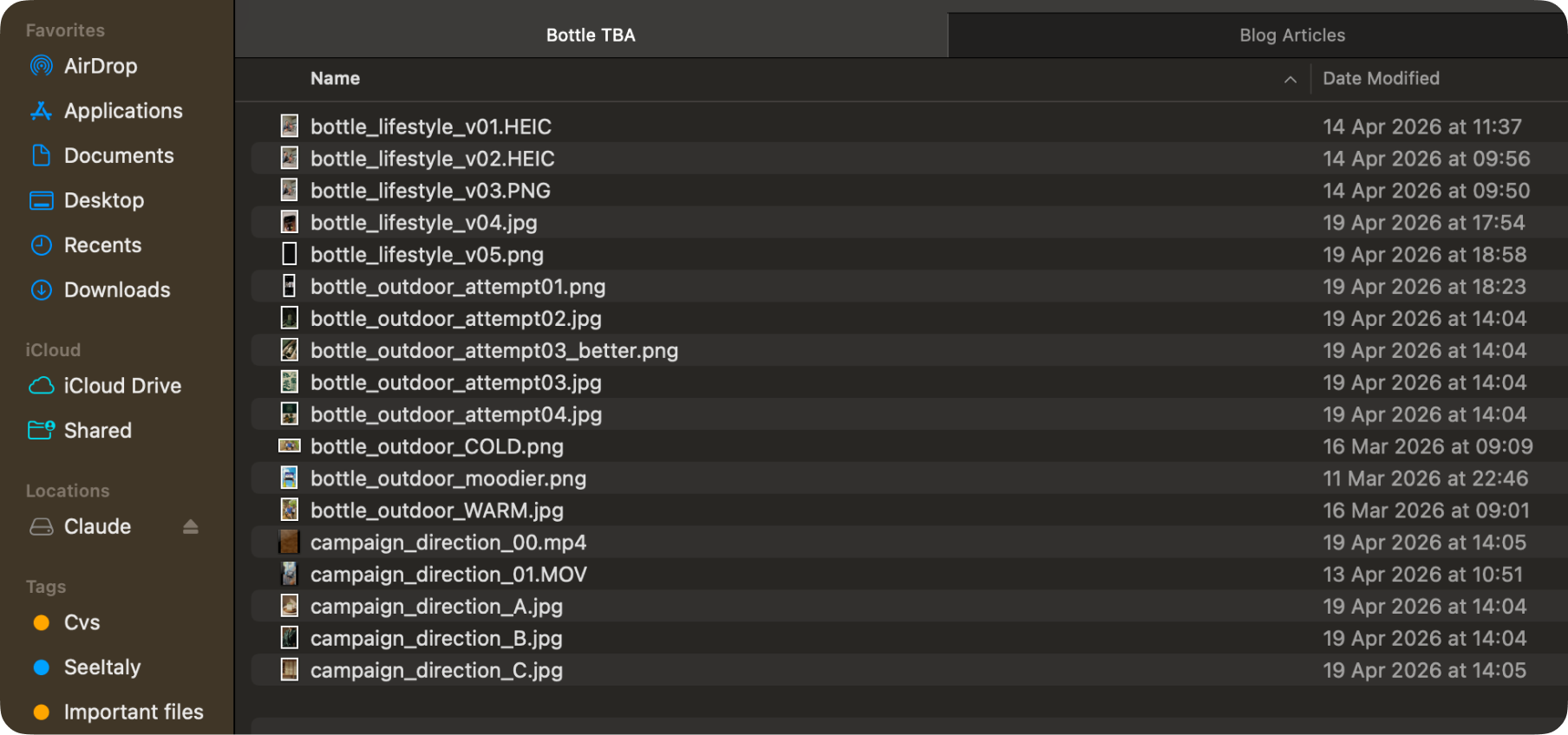Select the Documents folder icon
1568x735 pixels.
pyautogui.click(x=41, y=156)
